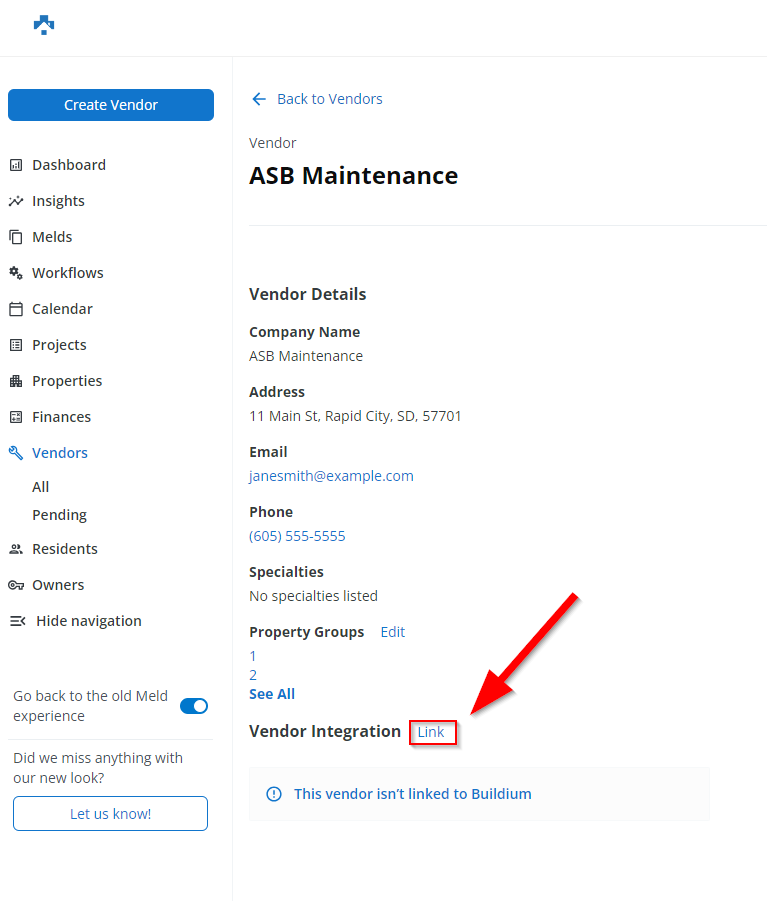Click the Melds copy icon
This screenshot has width=767, height=901.
click(x=16, y=237)
